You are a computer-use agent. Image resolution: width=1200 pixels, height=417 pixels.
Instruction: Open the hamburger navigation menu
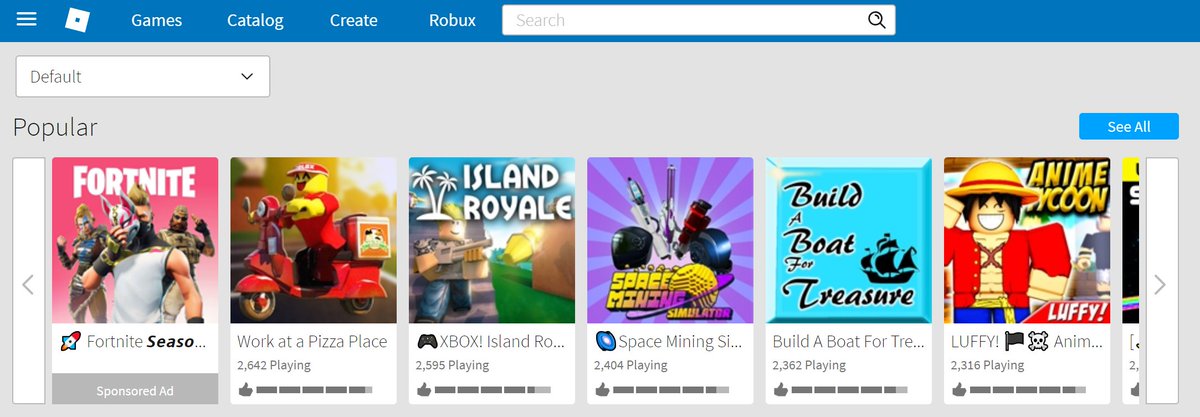27,20
